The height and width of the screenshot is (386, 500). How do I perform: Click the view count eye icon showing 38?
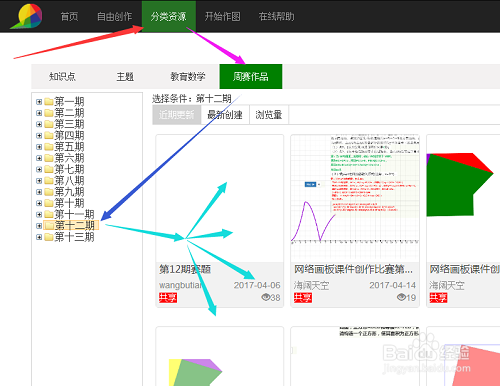click(265, 297)
